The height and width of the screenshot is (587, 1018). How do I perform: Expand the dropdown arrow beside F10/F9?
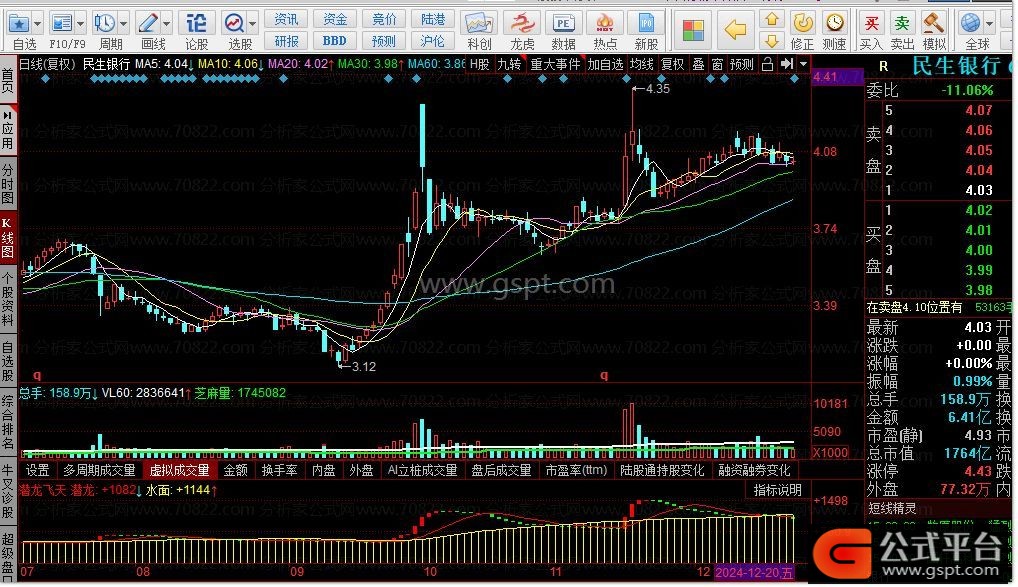[81, 25]
